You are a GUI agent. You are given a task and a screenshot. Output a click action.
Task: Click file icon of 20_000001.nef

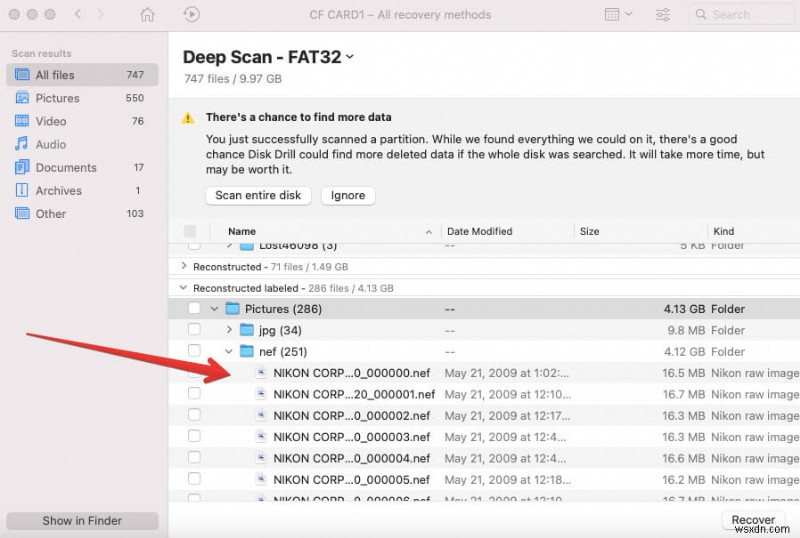[261, 394]
